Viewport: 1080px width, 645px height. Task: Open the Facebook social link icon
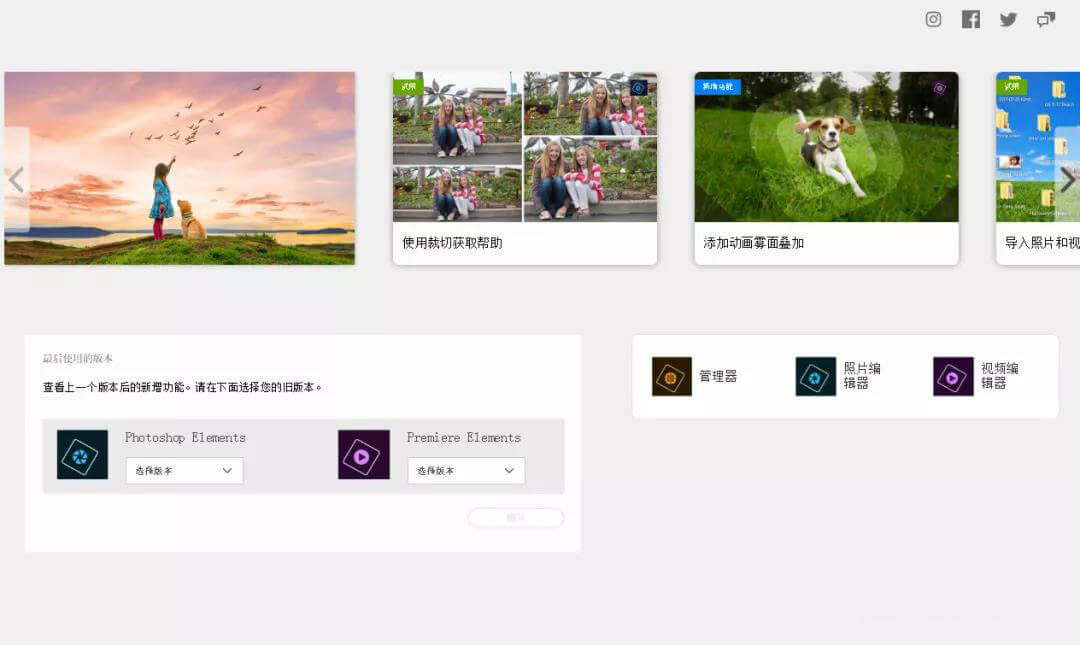click(x=970, y=19)
